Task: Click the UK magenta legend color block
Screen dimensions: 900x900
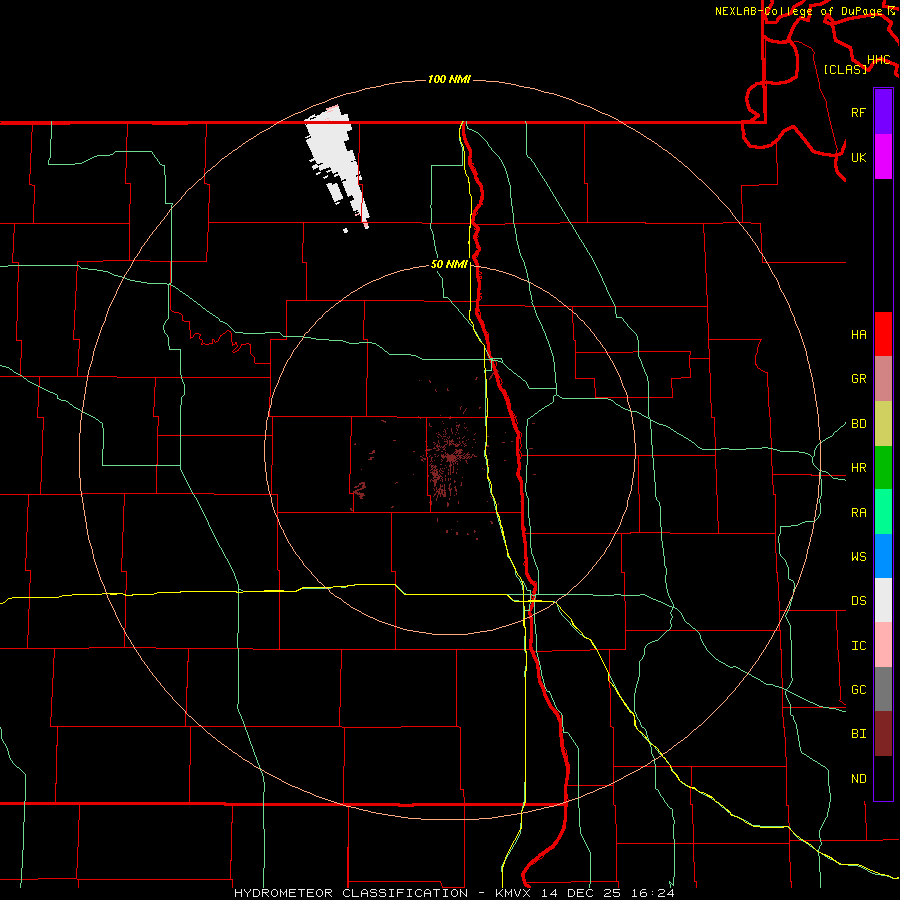Action: coord(883,157)
